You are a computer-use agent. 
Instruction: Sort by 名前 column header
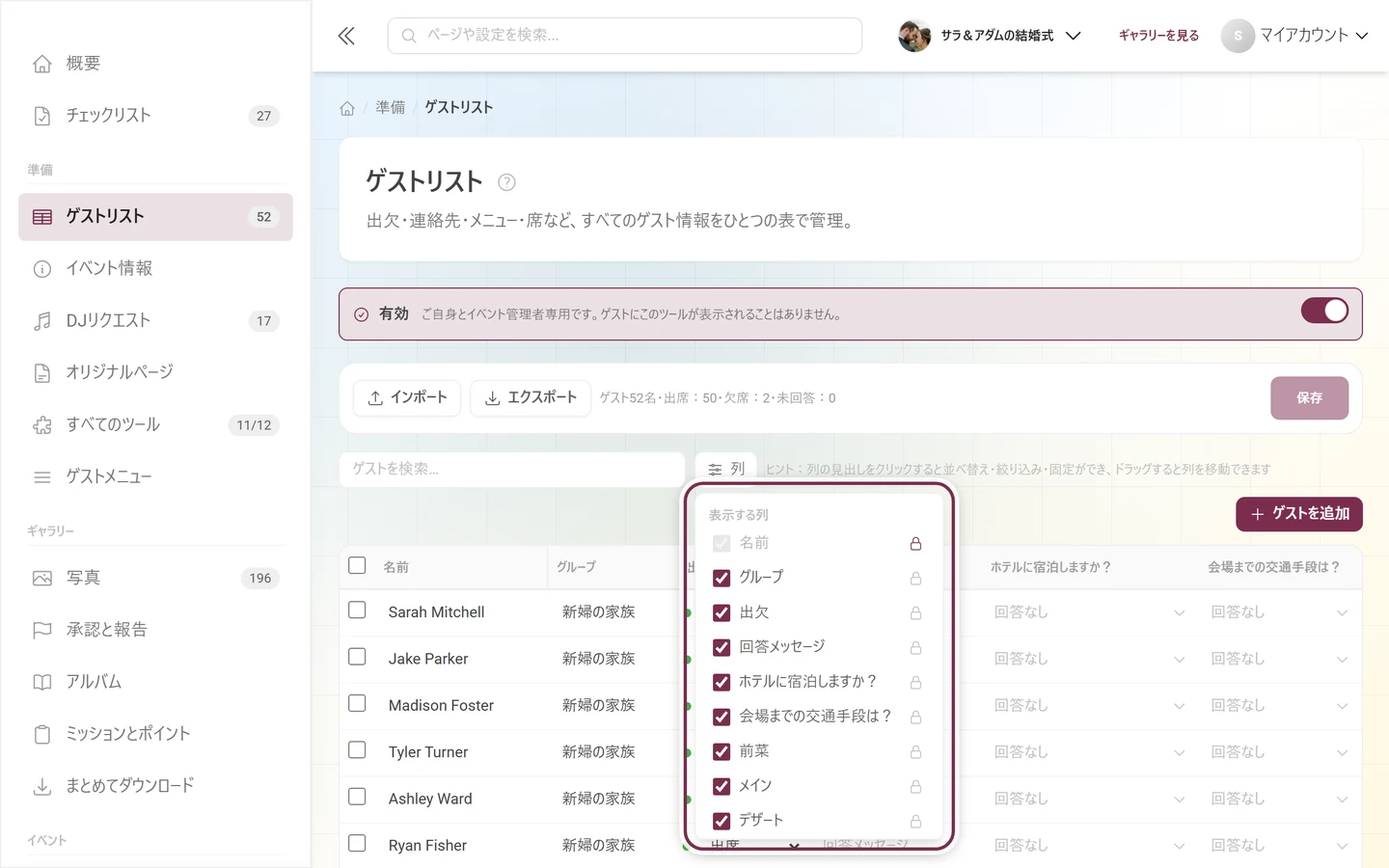(396, 567)
